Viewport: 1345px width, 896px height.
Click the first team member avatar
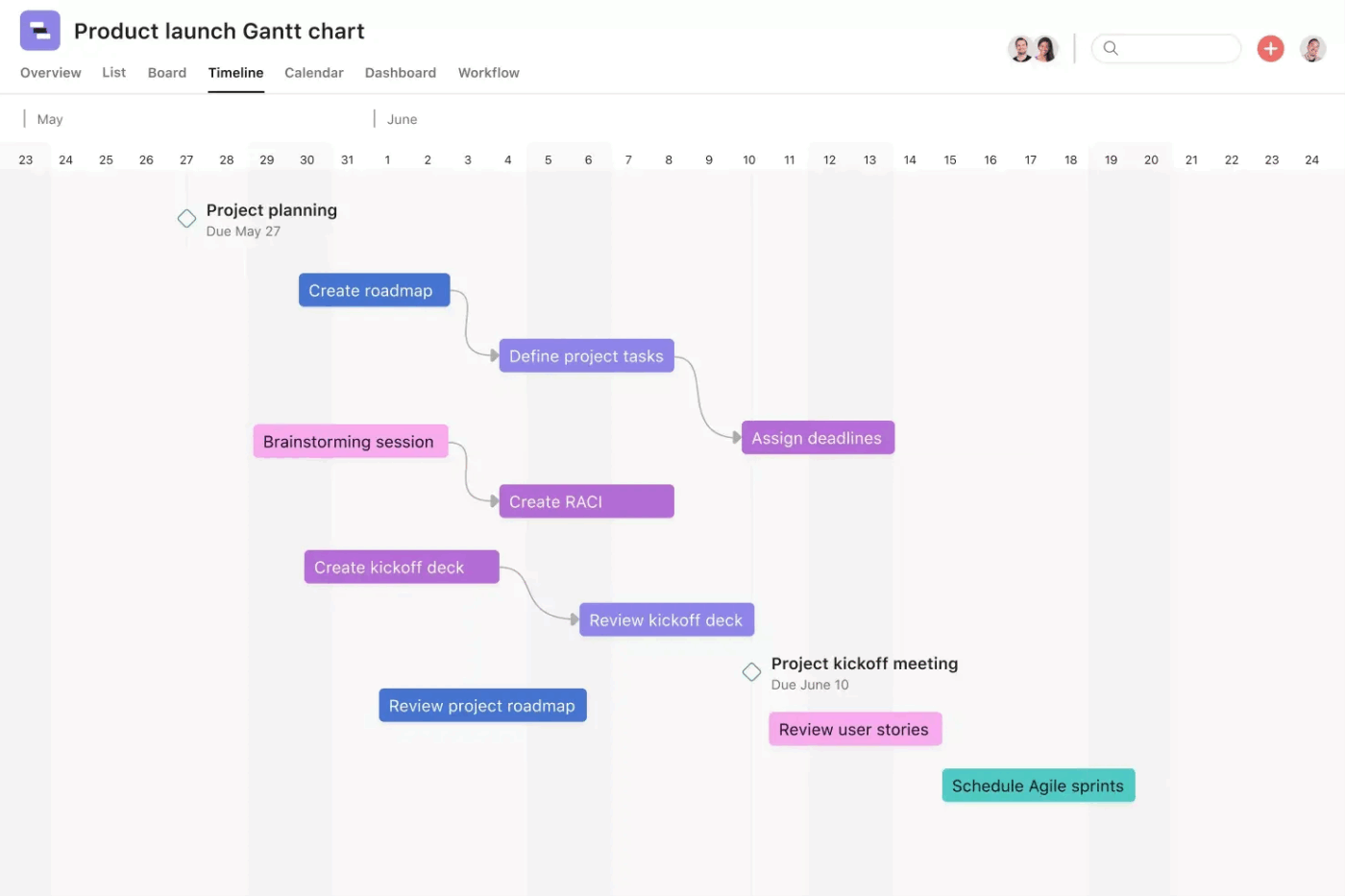(x=1021, y=48)
